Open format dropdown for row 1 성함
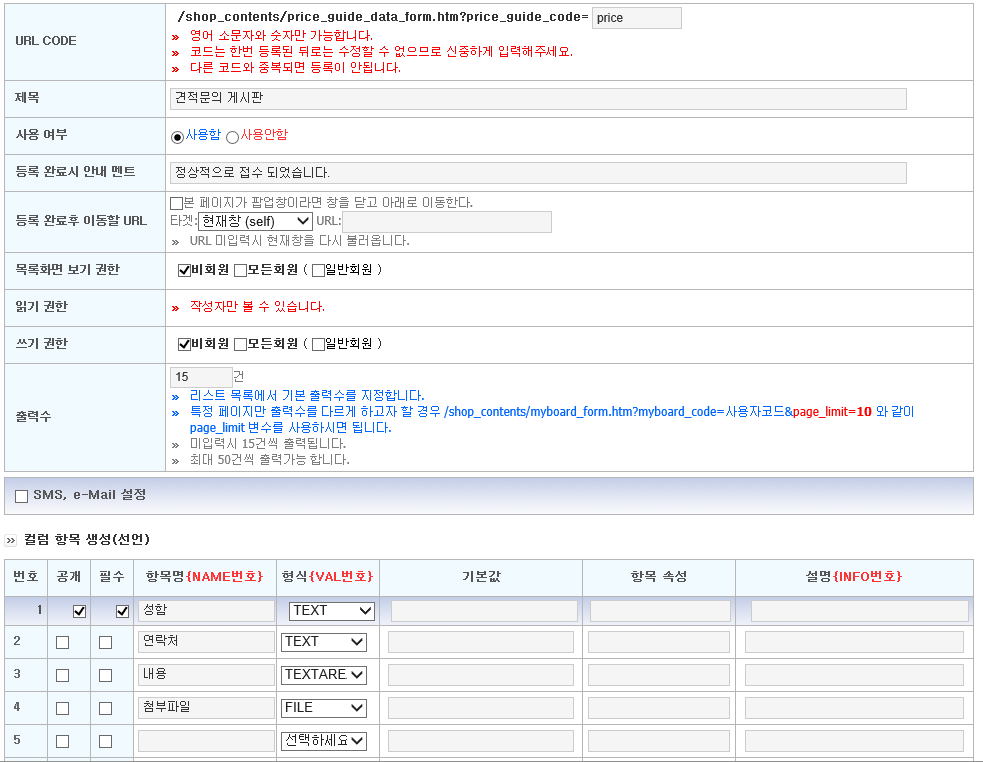Viewport: 983px width, 762px height. 332,611
